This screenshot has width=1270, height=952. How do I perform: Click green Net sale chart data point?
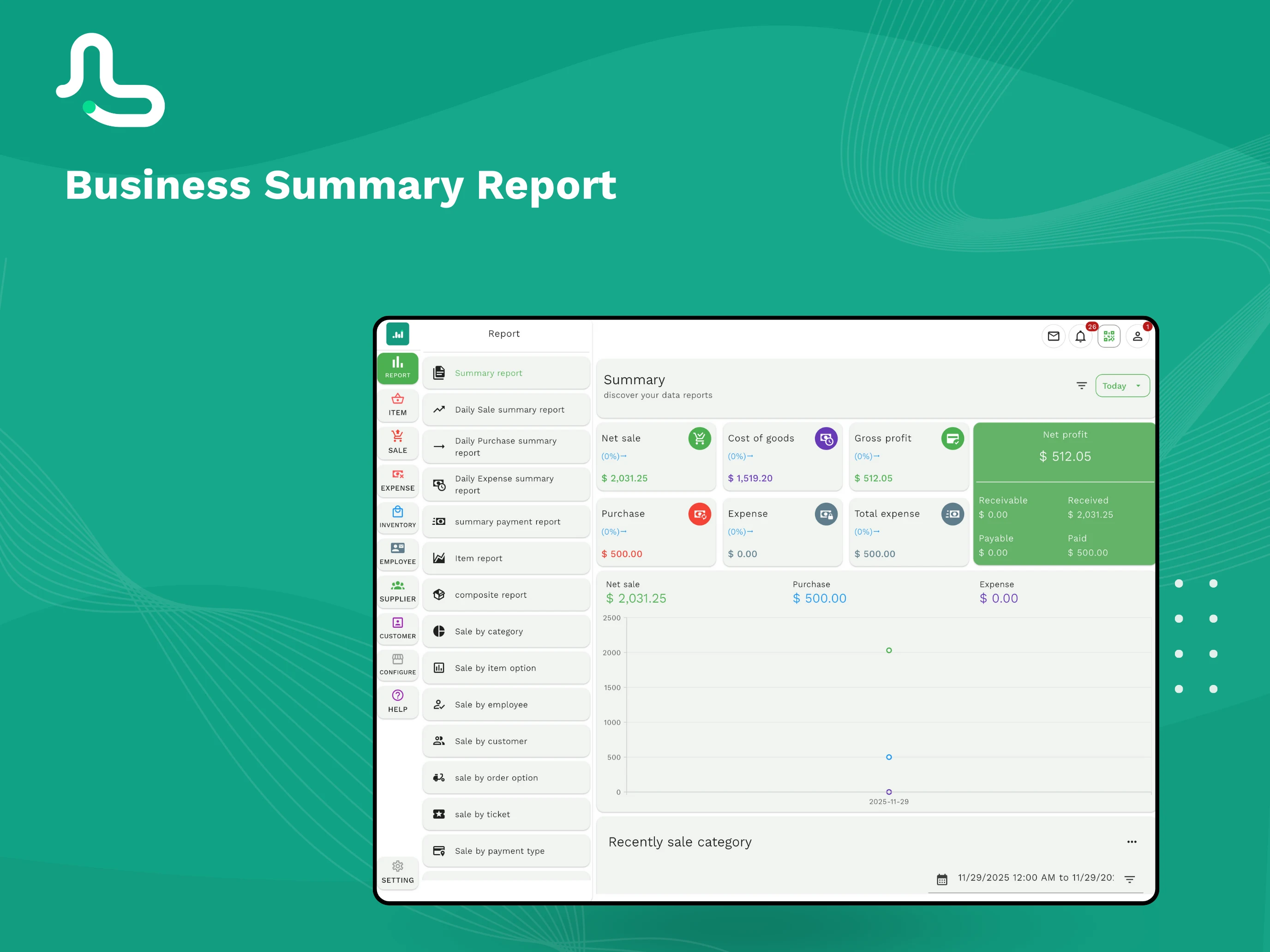click(889, 650)
